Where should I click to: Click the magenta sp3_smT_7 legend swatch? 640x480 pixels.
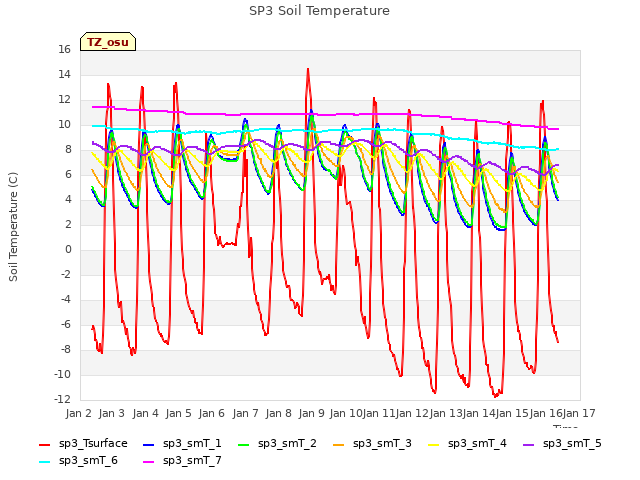point(149,462)
